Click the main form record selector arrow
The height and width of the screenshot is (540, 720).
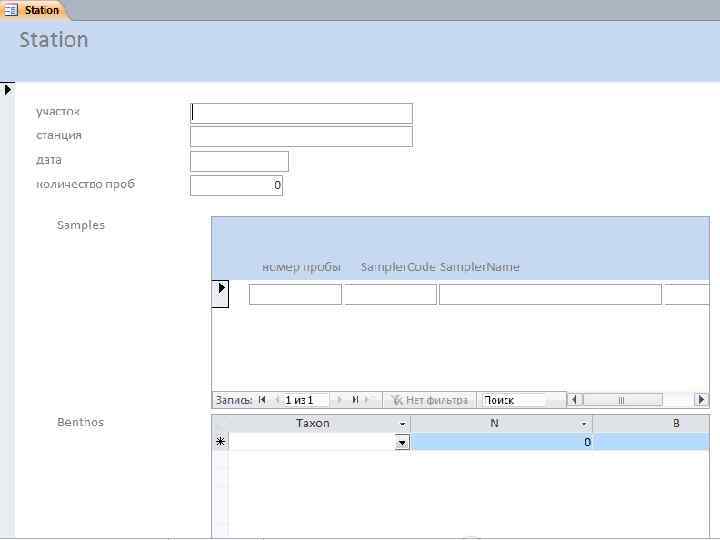(7, 90)
